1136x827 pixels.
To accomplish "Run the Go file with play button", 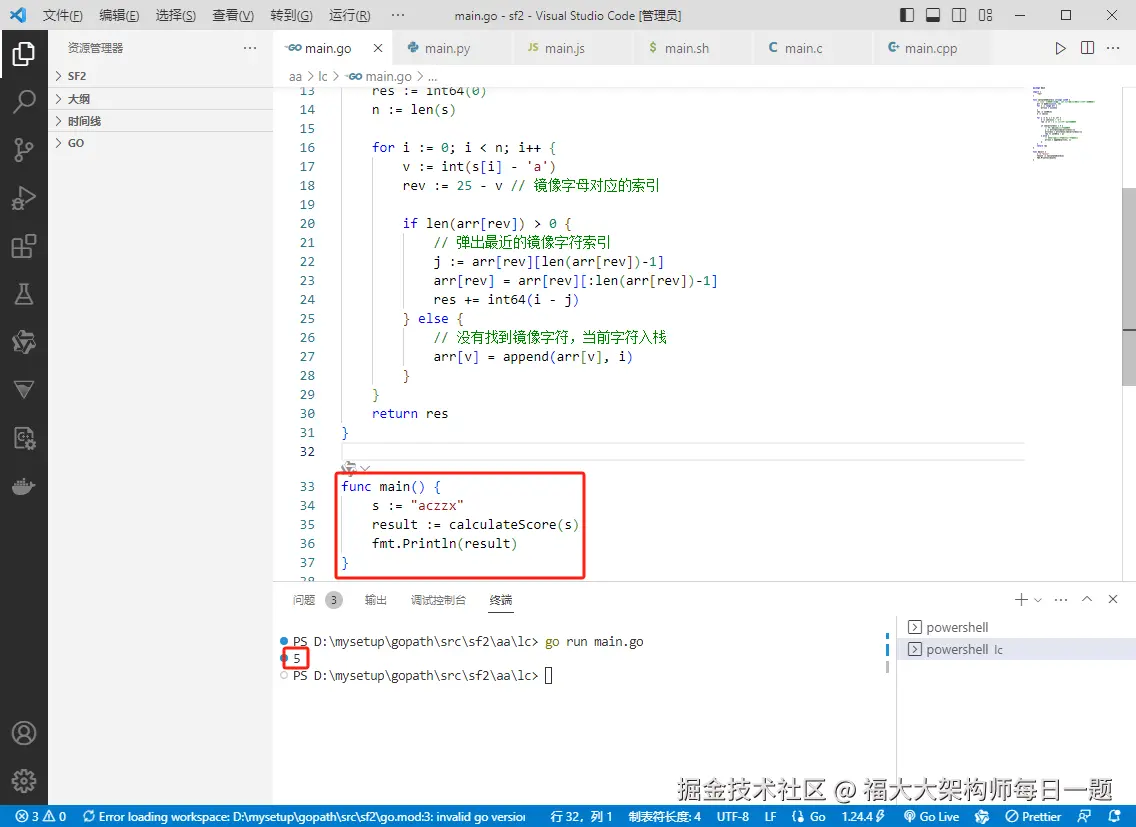I will click(1060, 48).
